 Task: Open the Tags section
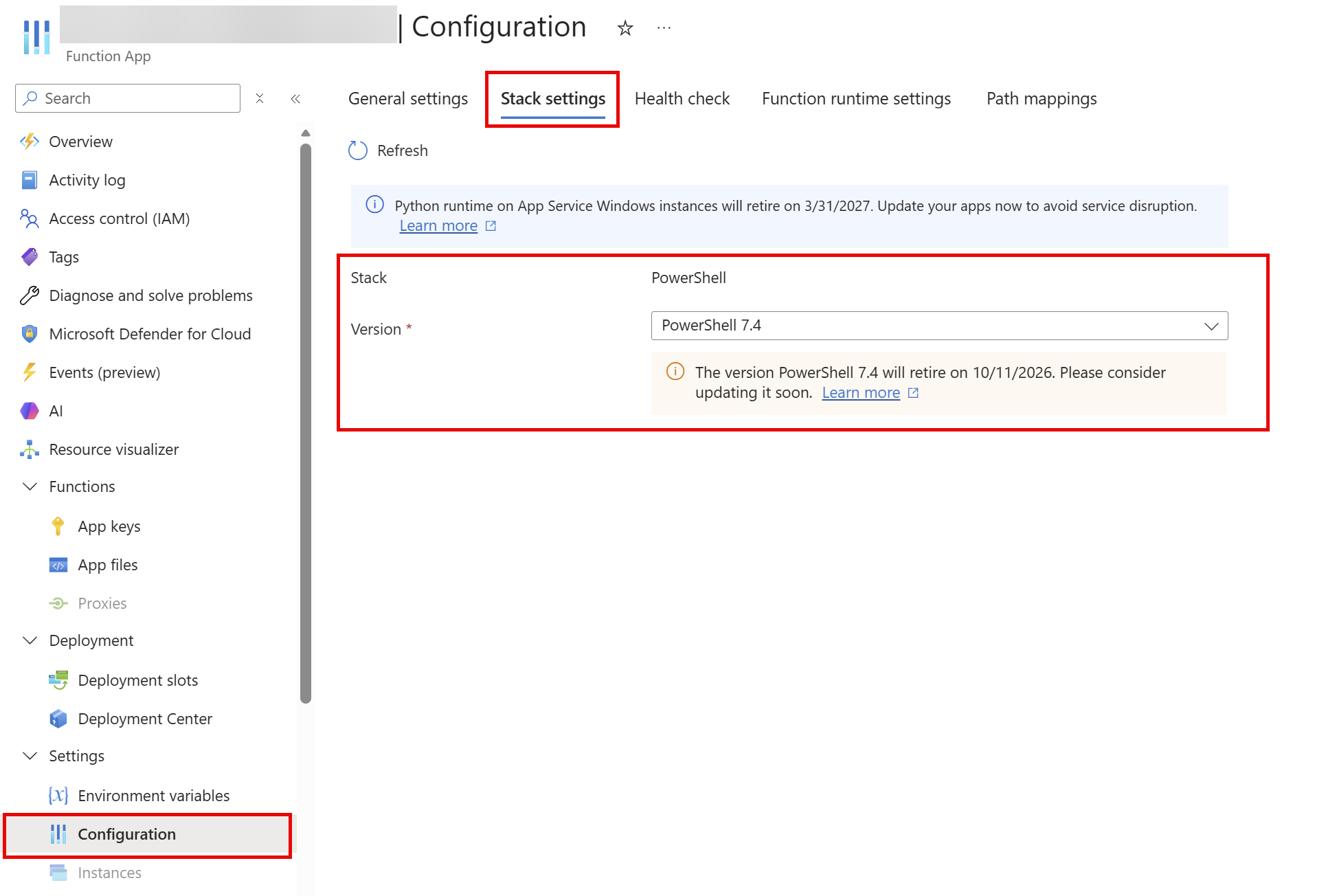pos(63,257)
